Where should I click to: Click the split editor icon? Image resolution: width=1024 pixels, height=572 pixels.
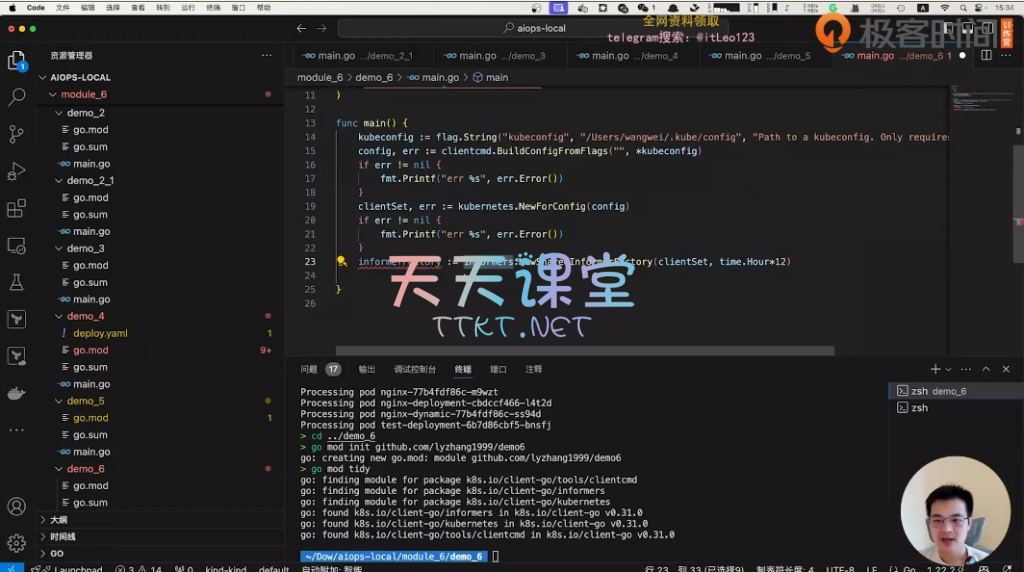point(986,56)
